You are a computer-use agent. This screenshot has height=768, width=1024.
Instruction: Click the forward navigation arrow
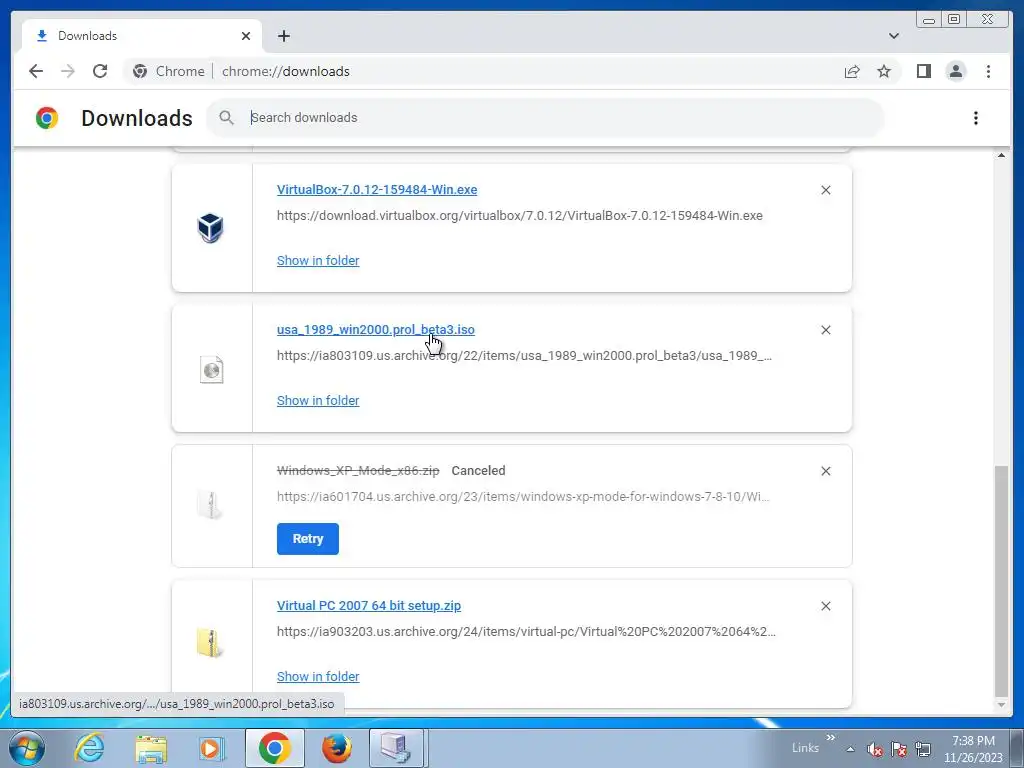point(68,71)
